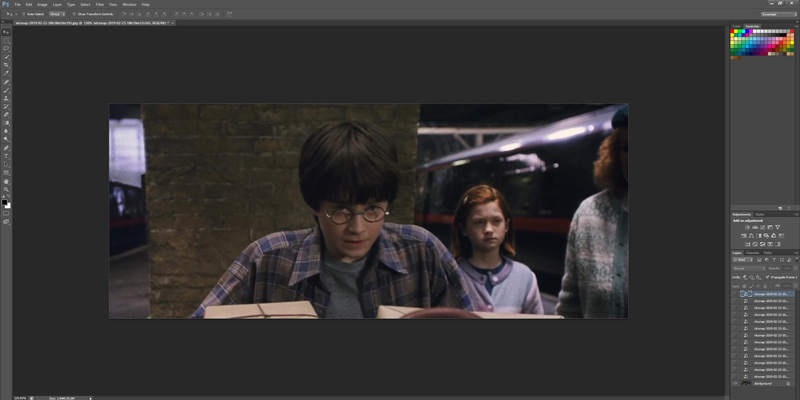Click the foreground color swatch

pos(5,201)
